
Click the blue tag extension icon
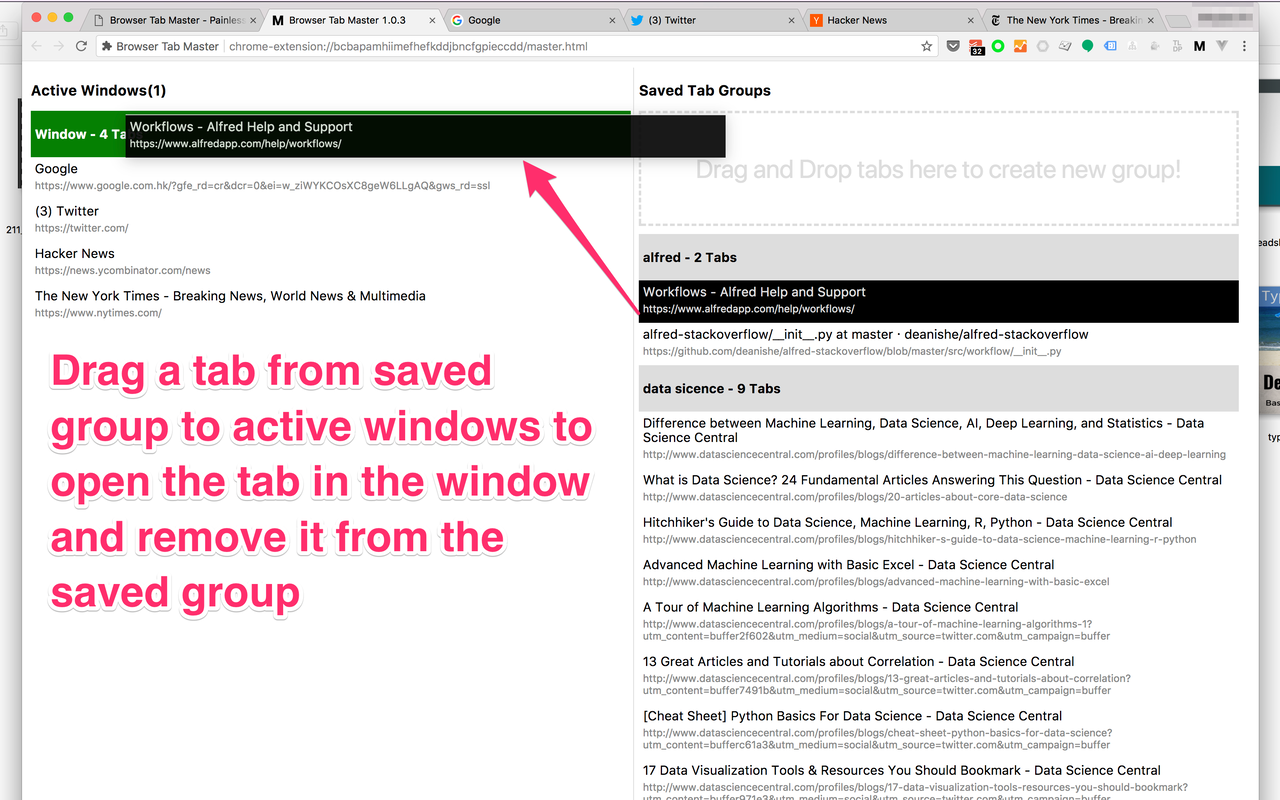pyautogui.click(x=1110, y=46)
